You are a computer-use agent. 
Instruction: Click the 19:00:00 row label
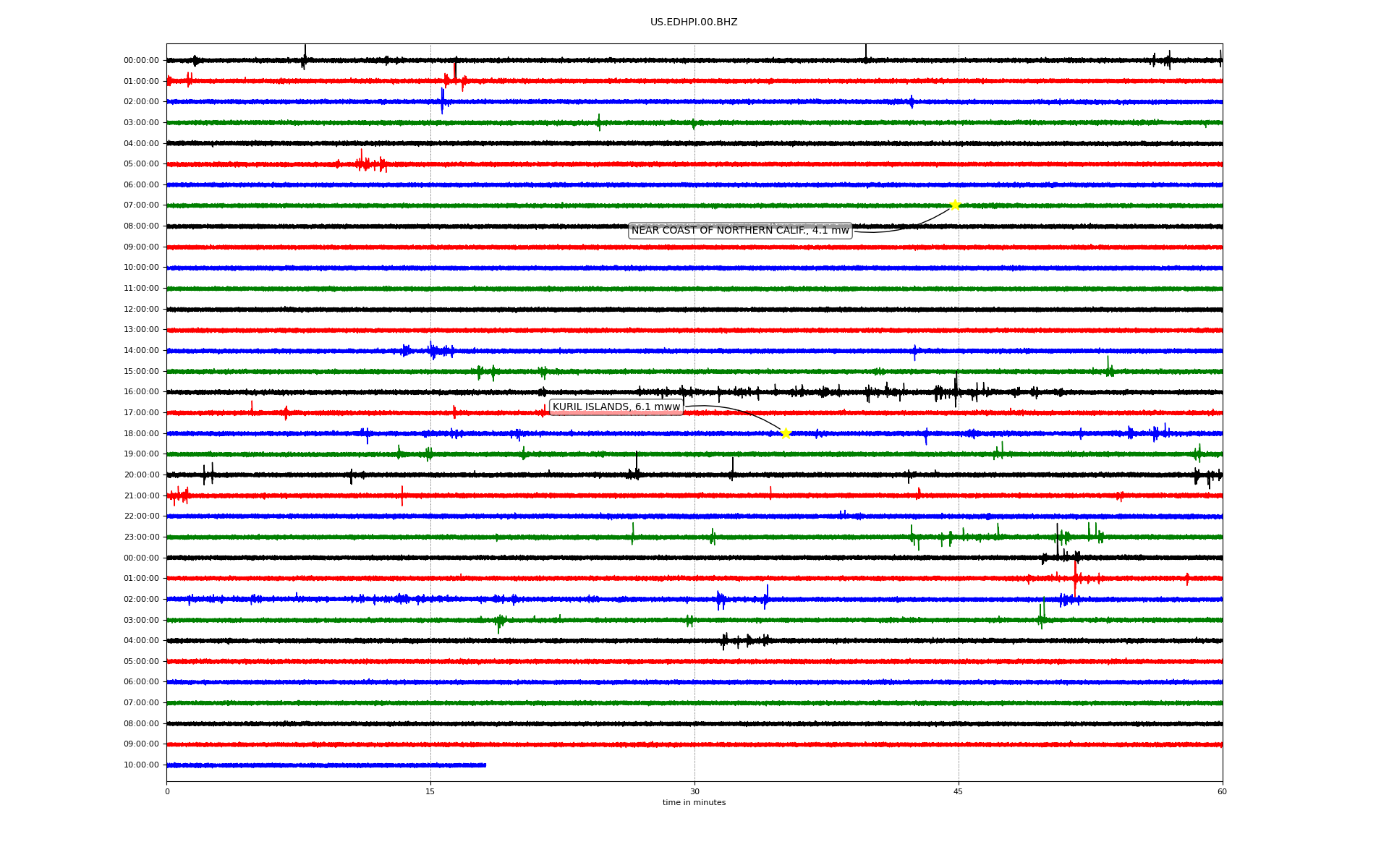141,454
